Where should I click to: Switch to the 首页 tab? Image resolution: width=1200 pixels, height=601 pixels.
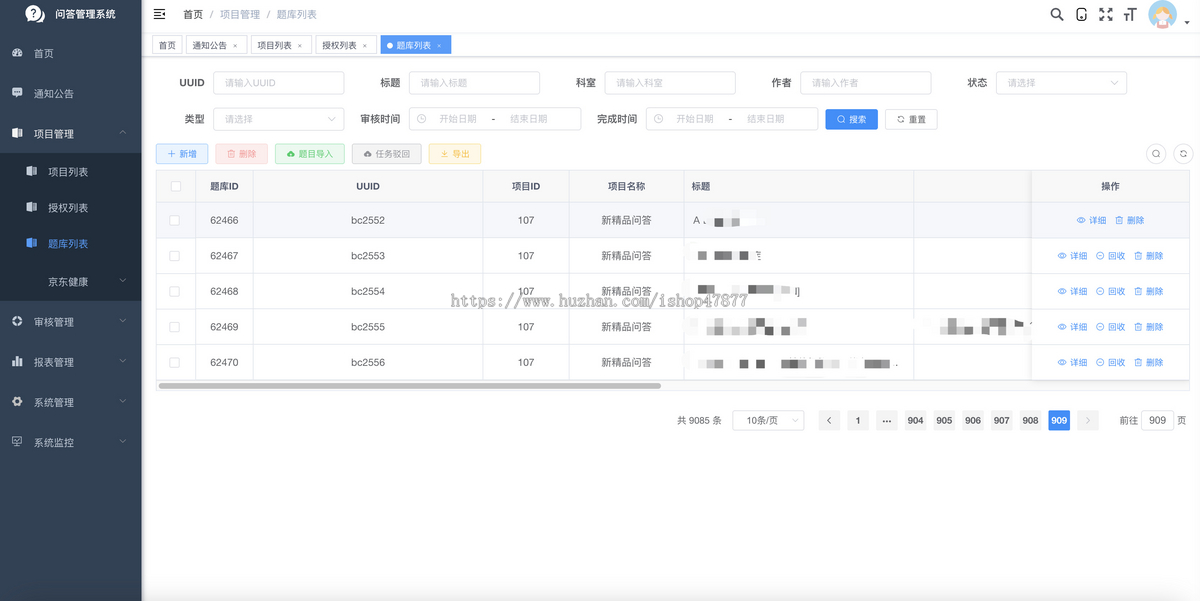pos(167,45)
